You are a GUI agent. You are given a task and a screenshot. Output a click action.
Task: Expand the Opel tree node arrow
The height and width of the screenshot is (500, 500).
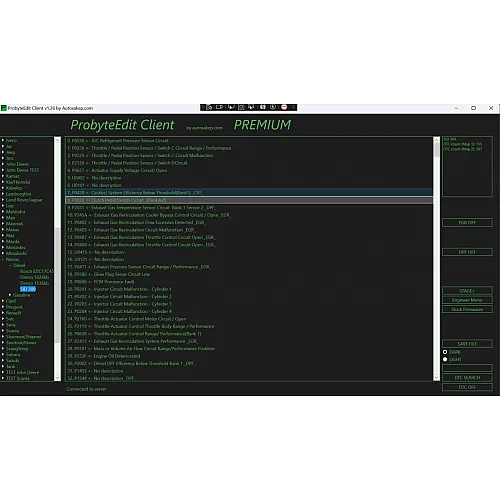click(x=3, y=301)
